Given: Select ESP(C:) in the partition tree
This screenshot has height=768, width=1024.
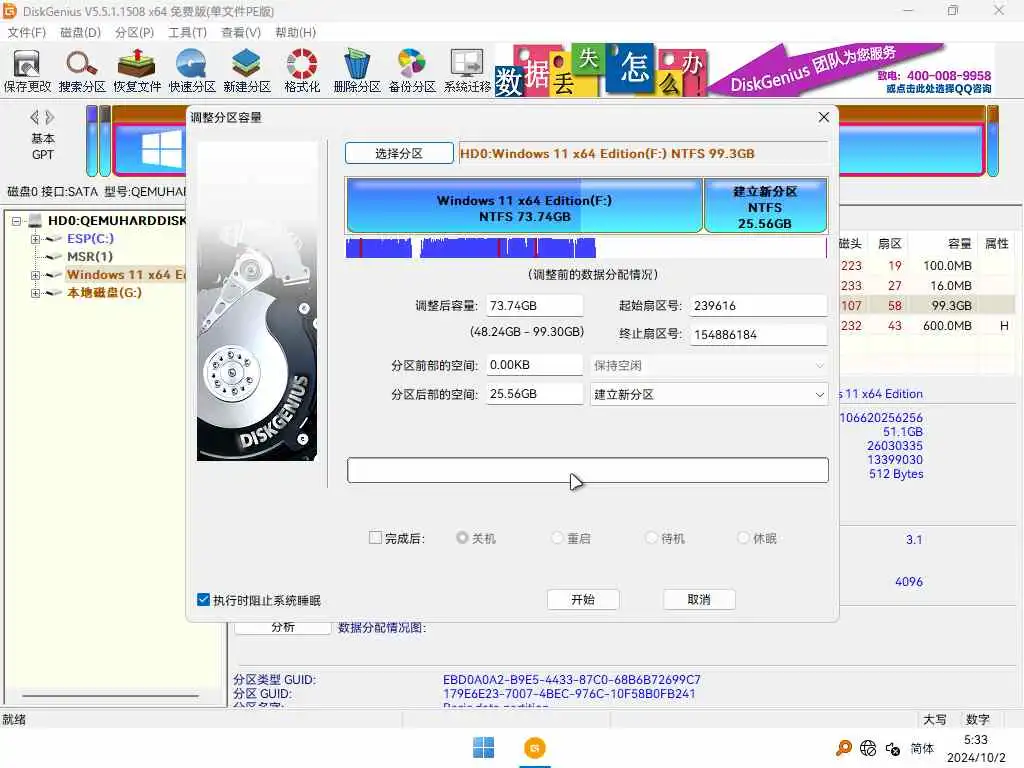Looking at the screenshot, I should pyautogui.click(x=90, y=238).
